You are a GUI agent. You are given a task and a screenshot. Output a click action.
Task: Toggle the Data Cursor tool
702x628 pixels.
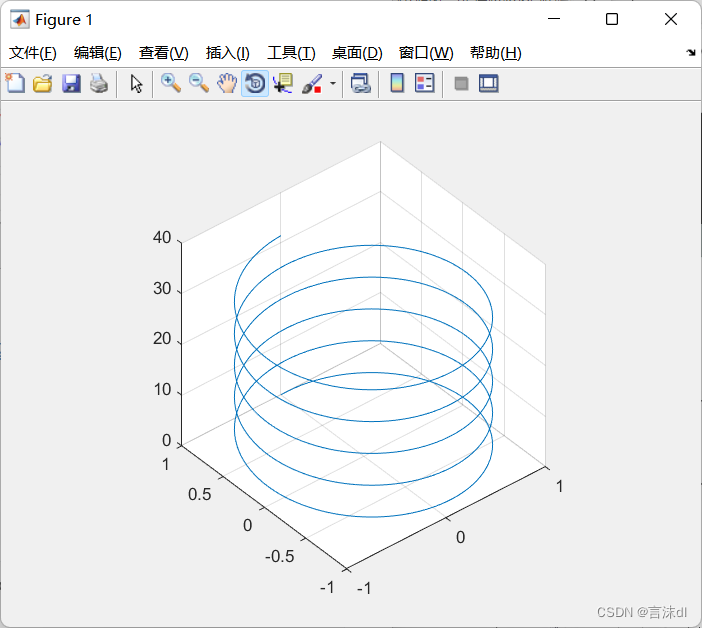pos(283,84)
